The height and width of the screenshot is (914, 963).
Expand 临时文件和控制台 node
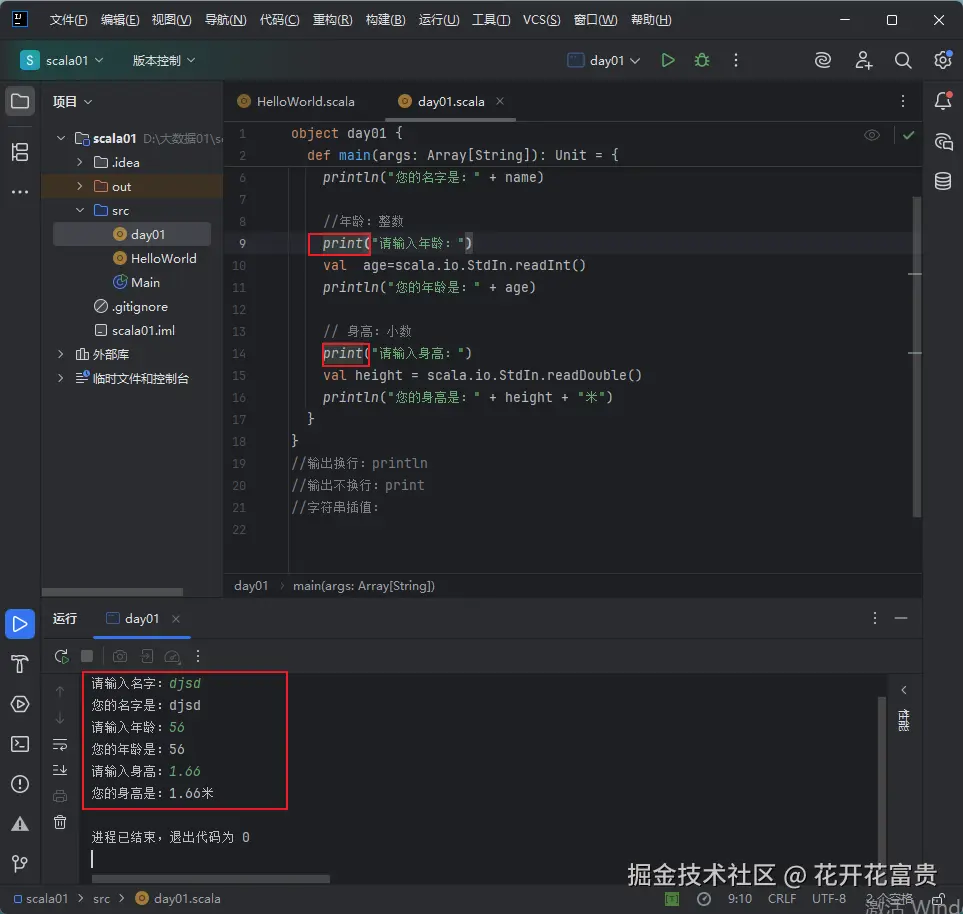(x=61, y=378)
